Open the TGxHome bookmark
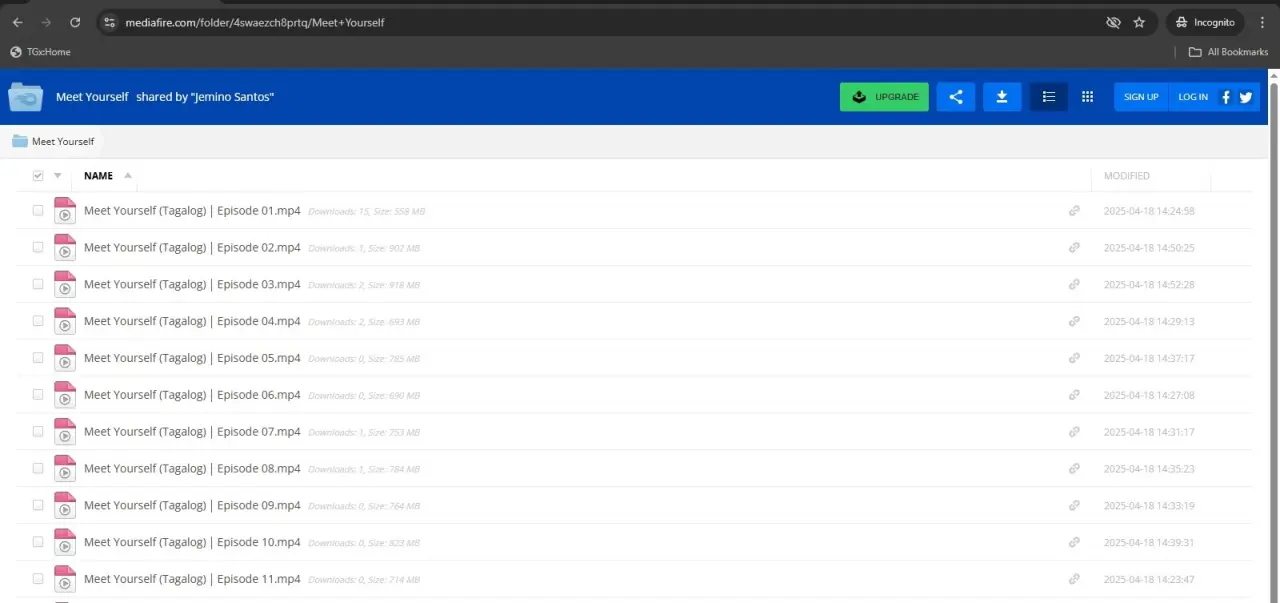Image resolution: width=1280 pixels, height=603 pixels. pos(41,52)
